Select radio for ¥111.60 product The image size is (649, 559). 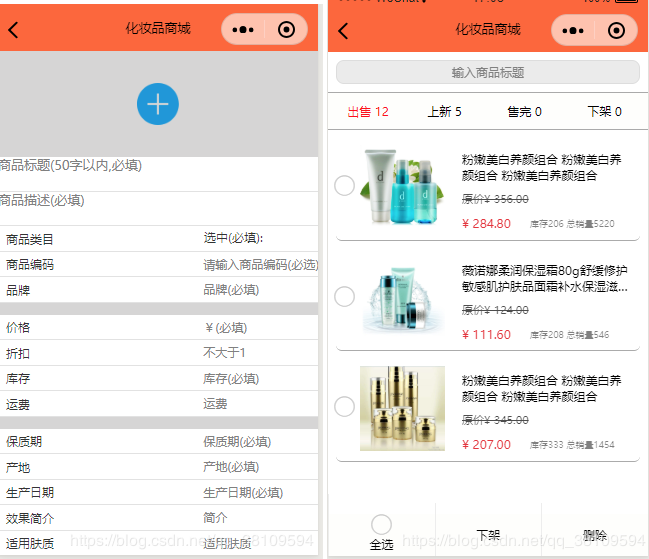[x=344, y=296]
